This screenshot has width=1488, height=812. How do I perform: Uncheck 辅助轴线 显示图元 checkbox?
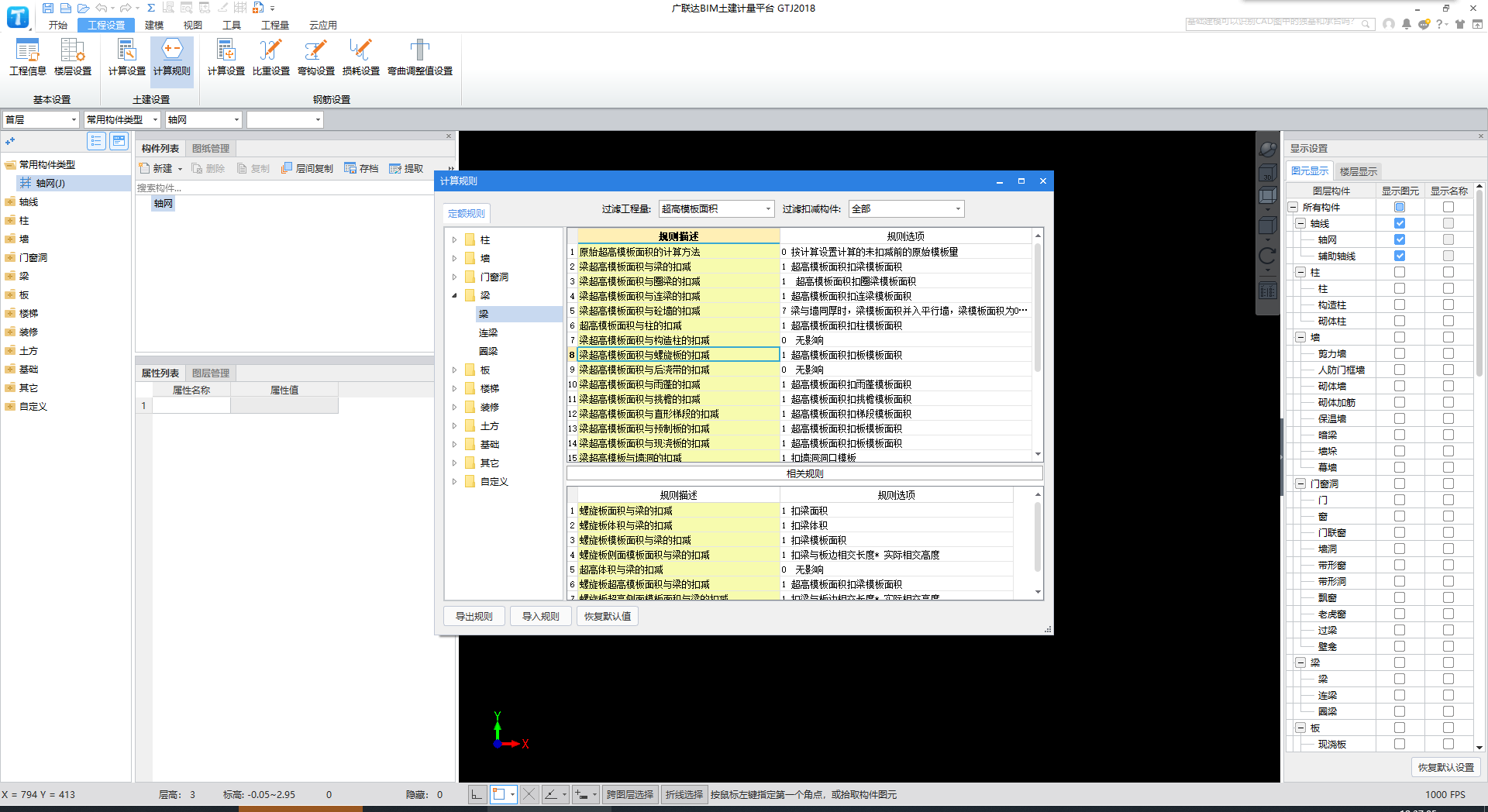point(1400,256)
